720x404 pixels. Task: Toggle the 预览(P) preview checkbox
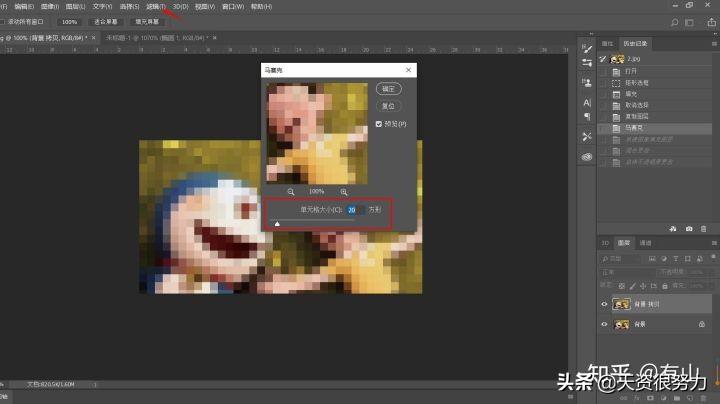click(378, 124)
